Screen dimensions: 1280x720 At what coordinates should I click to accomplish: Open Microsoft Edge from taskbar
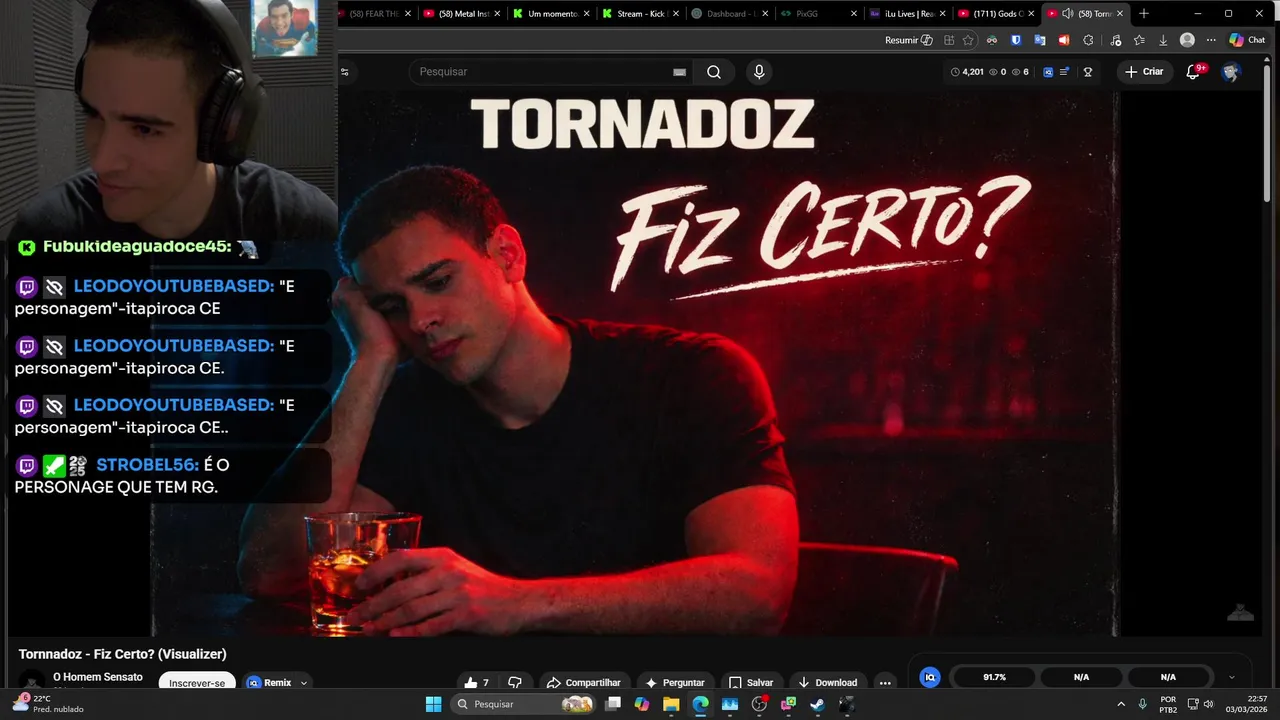(x=700, y=704)
